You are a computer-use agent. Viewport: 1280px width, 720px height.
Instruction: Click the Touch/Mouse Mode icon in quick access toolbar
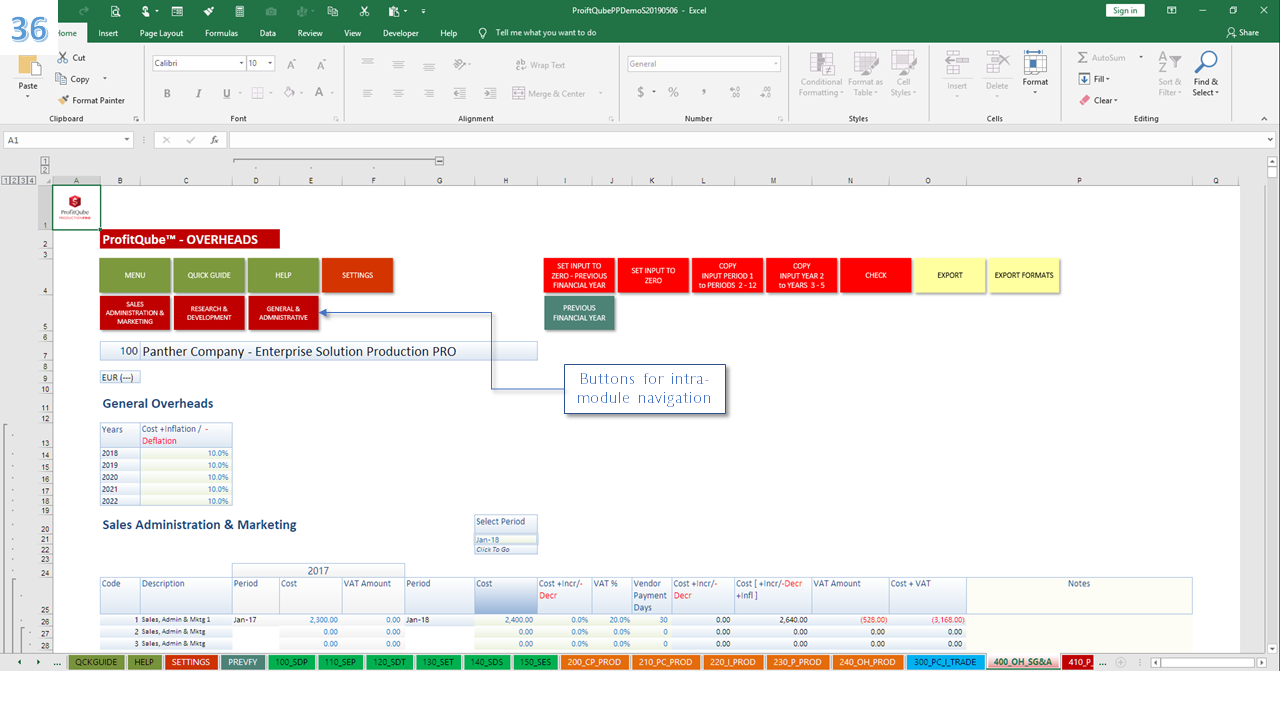click(x=147, y=11)
